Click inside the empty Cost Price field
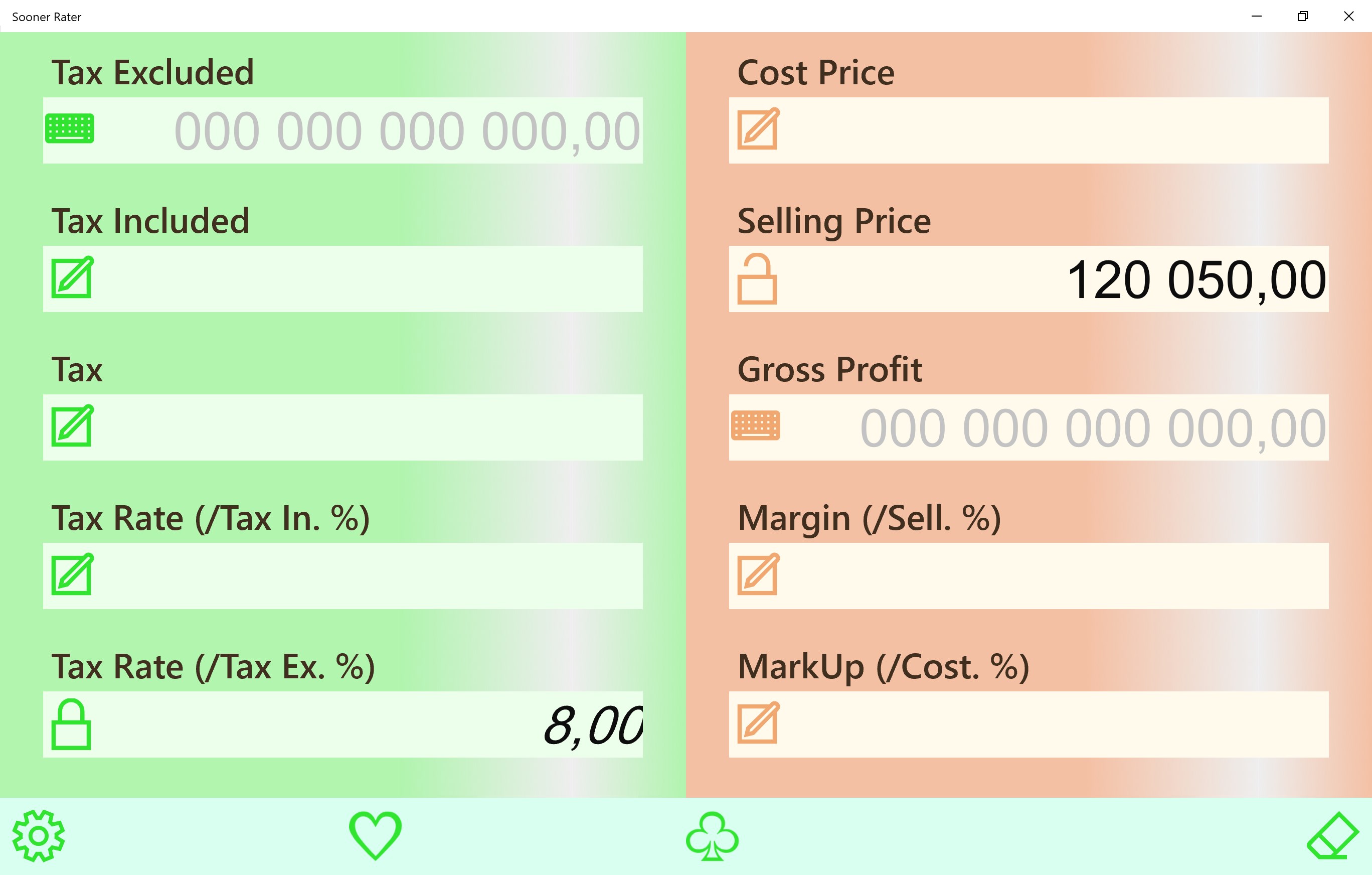Viewport: 1372px width, 875px height. point(1054,130)
